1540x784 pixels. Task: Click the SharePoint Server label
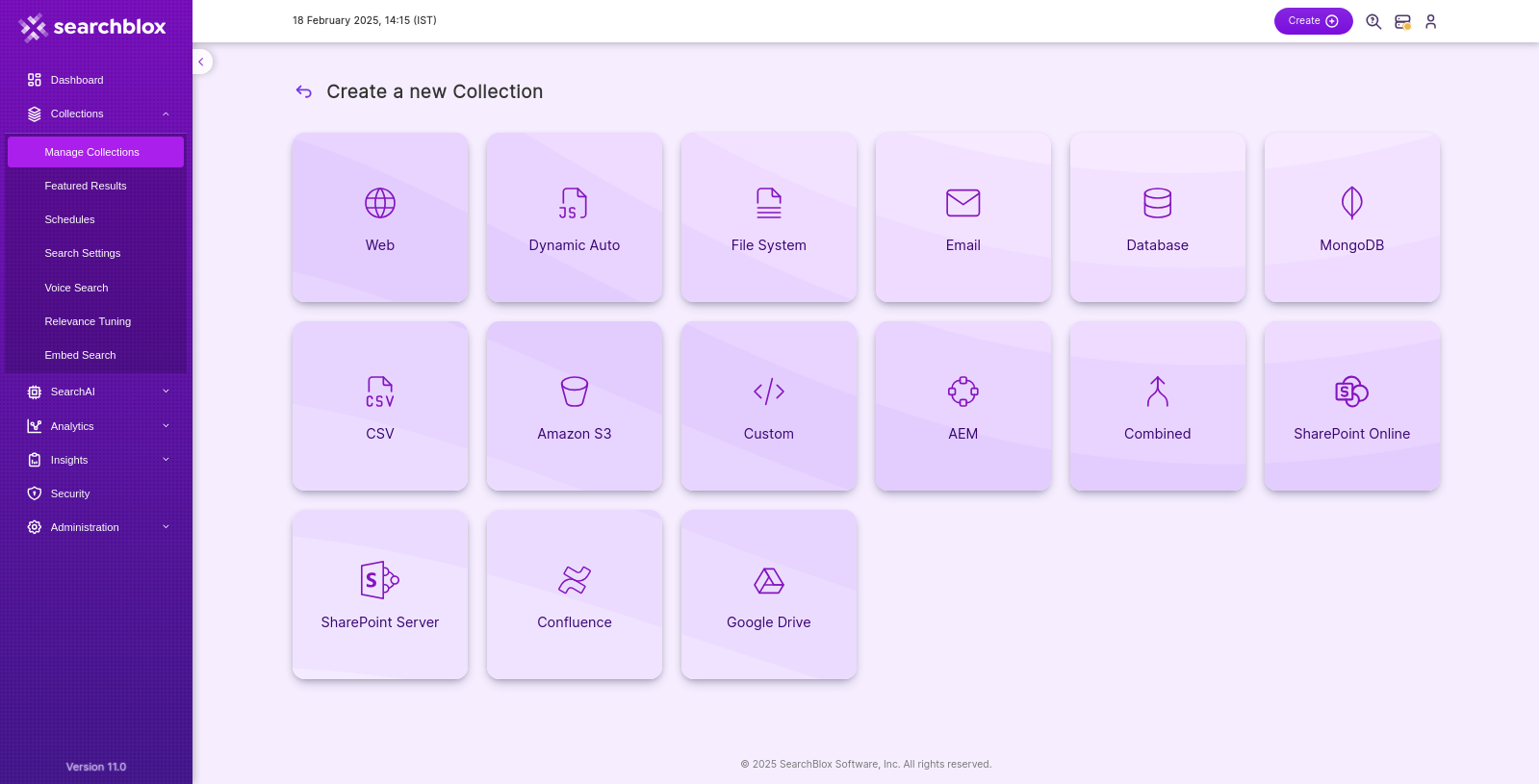click(x=380, y=622)
